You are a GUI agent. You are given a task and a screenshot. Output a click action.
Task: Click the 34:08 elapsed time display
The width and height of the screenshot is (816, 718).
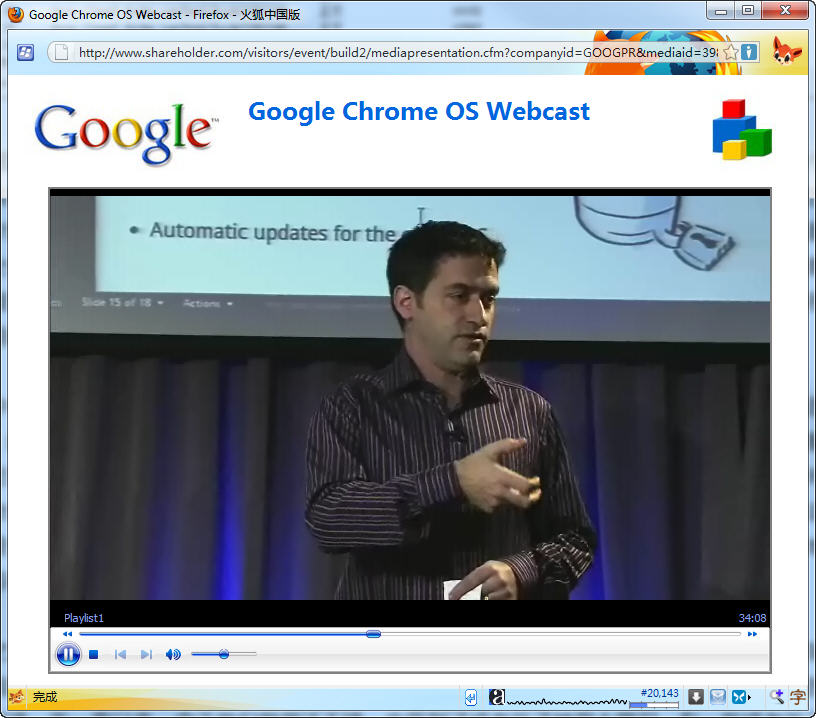[x=752, y=618]
